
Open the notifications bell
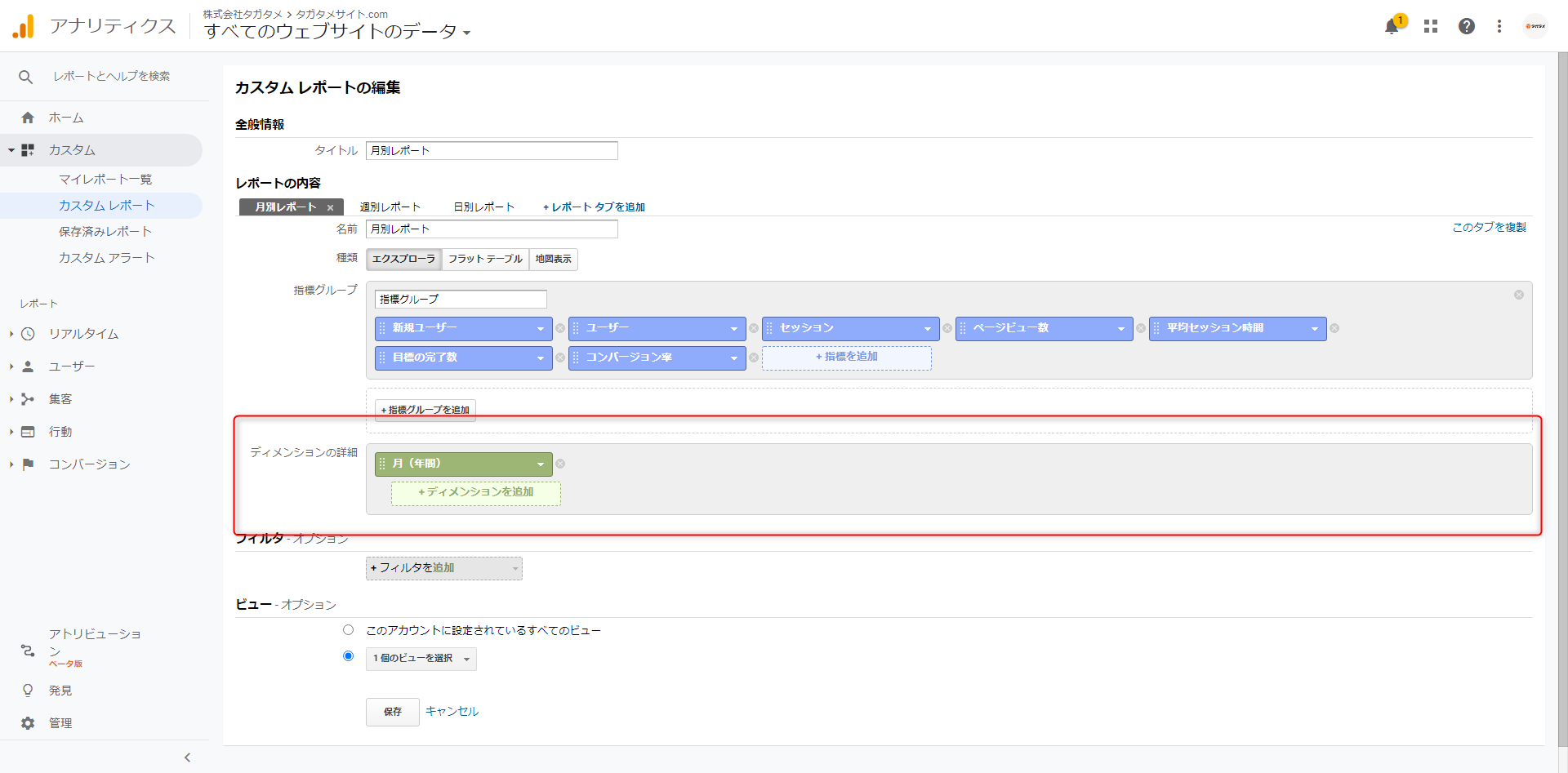click(1392, 27)
